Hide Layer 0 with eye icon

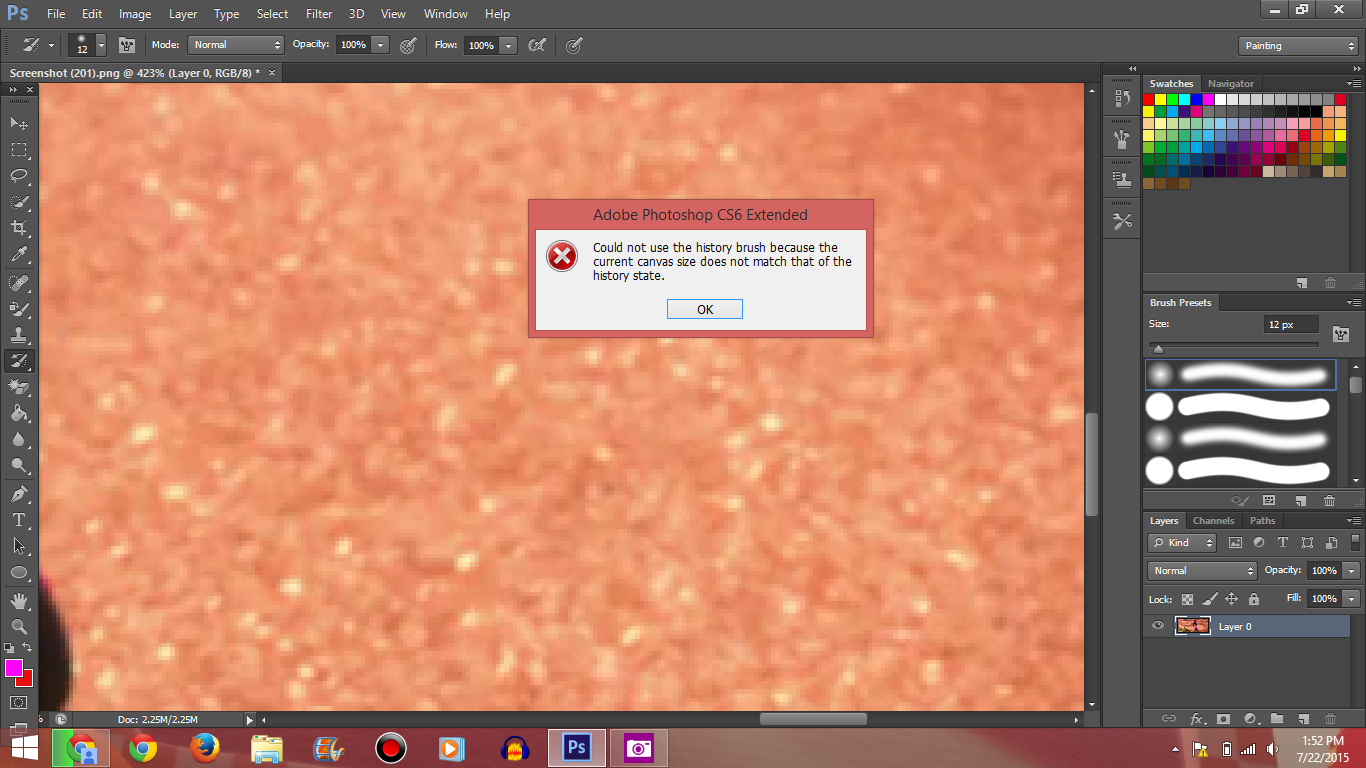[1158, 626]
